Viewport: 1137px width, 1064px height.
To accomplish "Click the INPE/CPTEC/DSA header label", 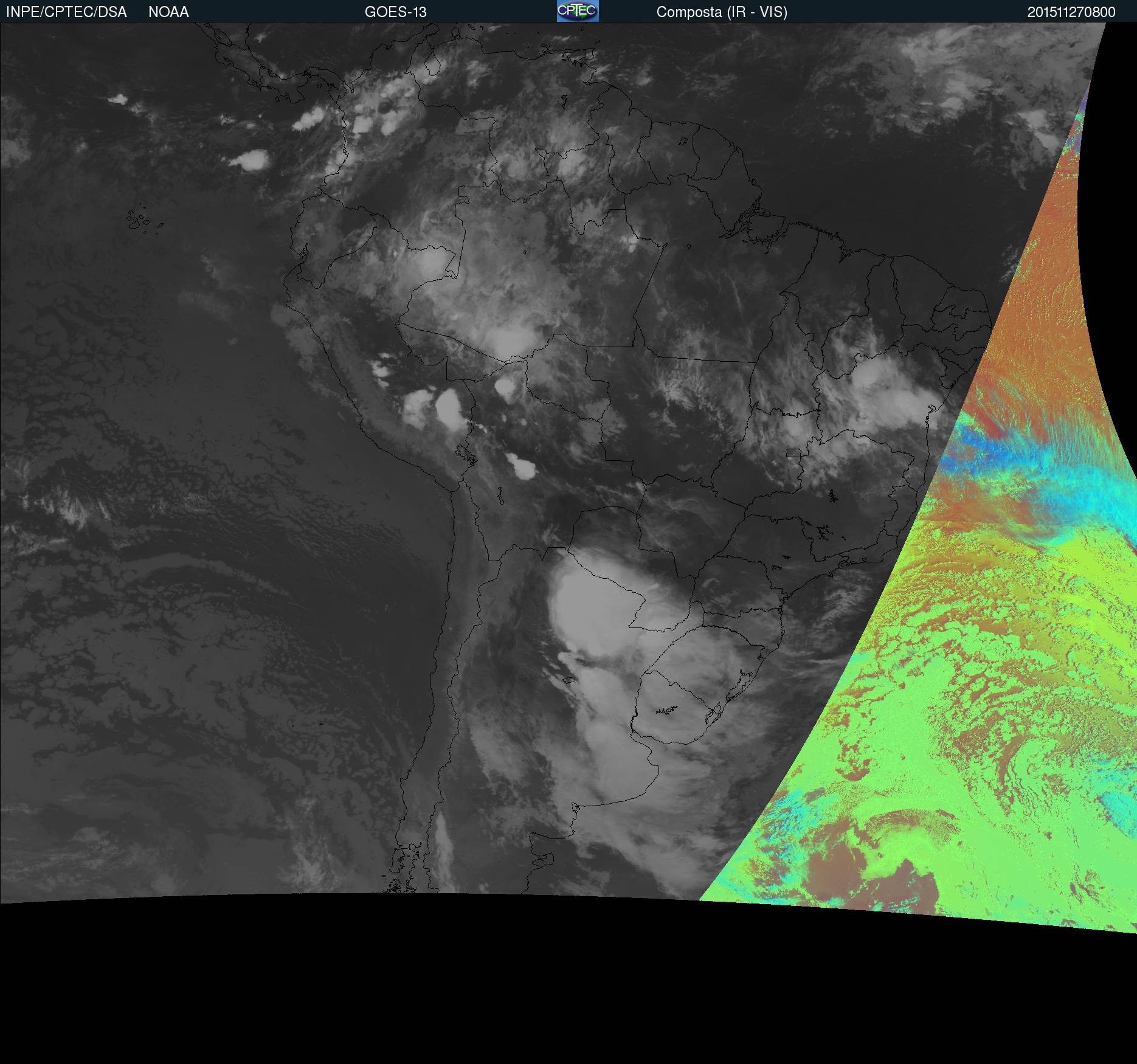I will (66, 12).
